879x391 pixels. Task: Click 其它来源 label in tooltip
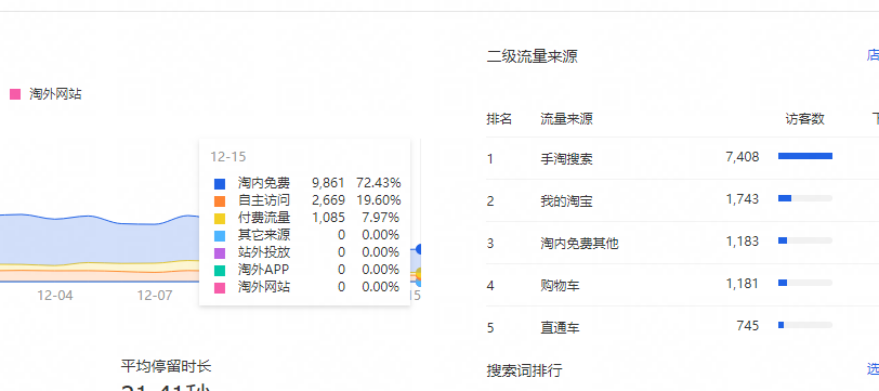(x=264, y=235)
